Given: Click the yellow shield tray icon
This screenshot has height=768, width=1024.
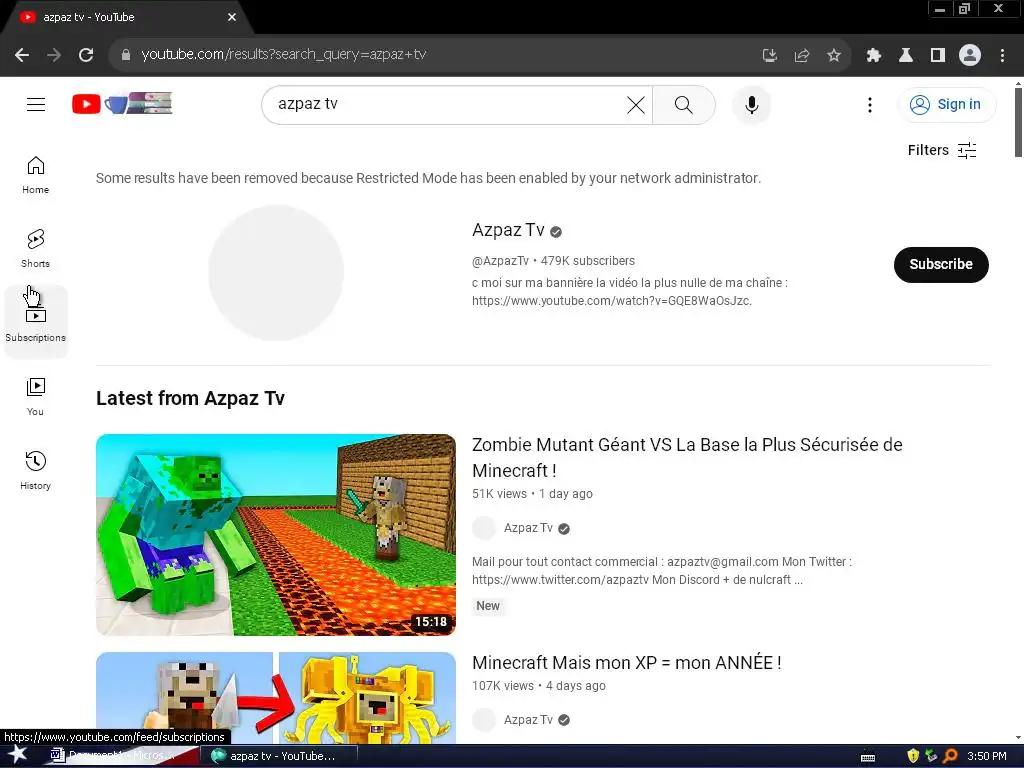Looking at the screenshot, I should point(913,756).
